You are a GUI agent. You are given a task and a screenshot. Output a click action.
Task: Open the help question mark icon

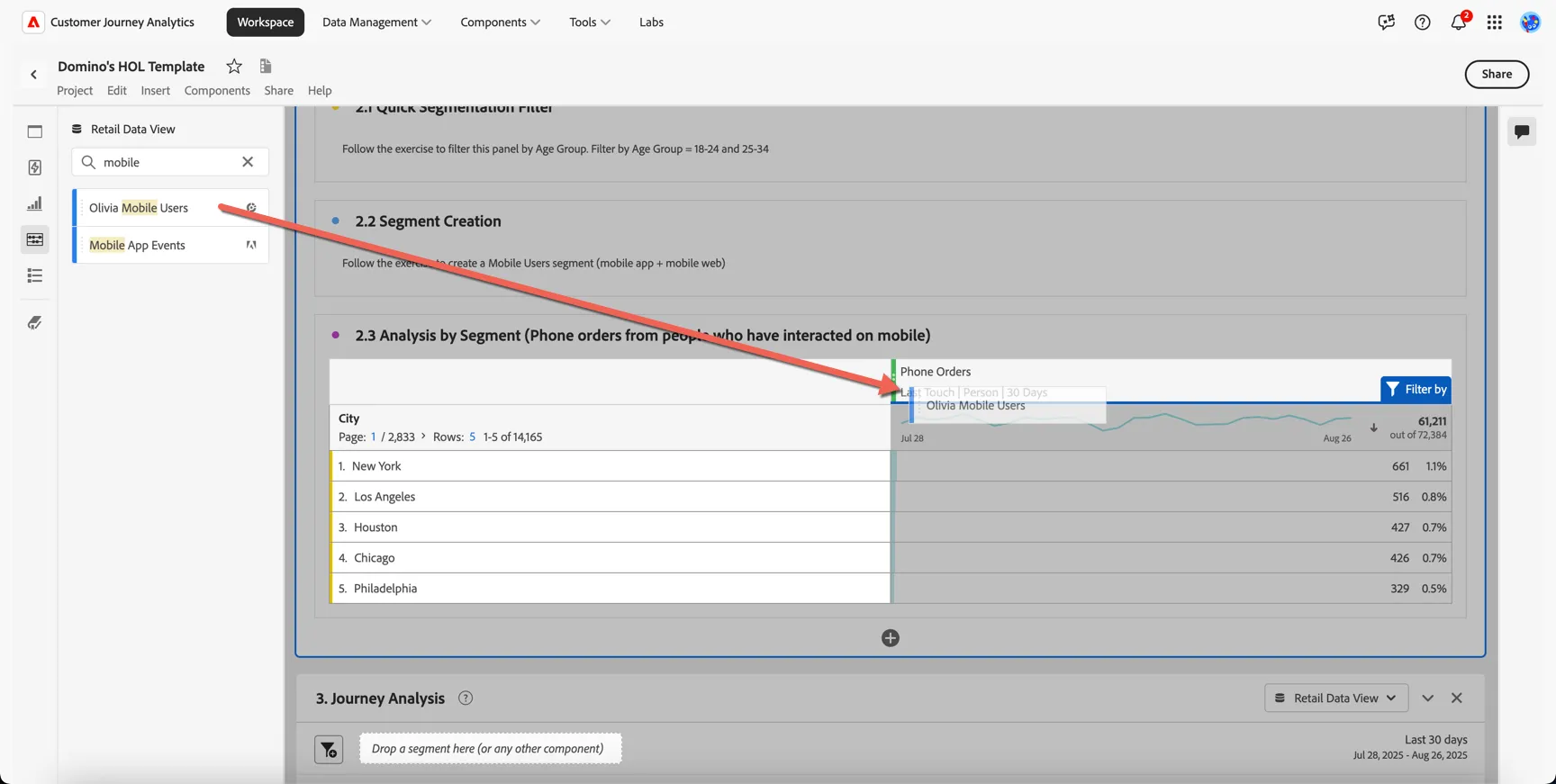[1422, 23]
